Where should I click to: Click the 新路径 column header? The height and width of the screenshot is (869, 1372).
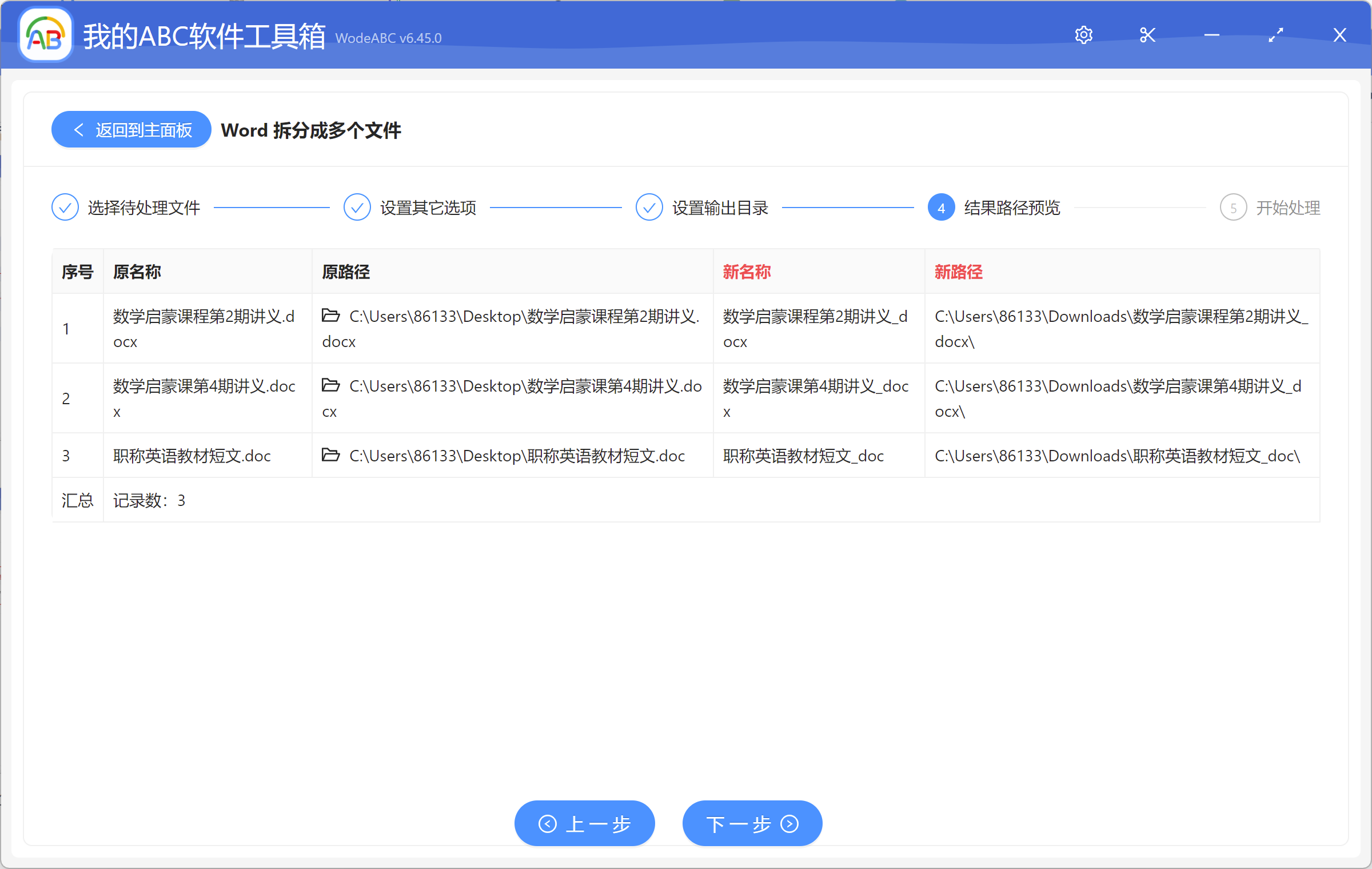point(958,272)
